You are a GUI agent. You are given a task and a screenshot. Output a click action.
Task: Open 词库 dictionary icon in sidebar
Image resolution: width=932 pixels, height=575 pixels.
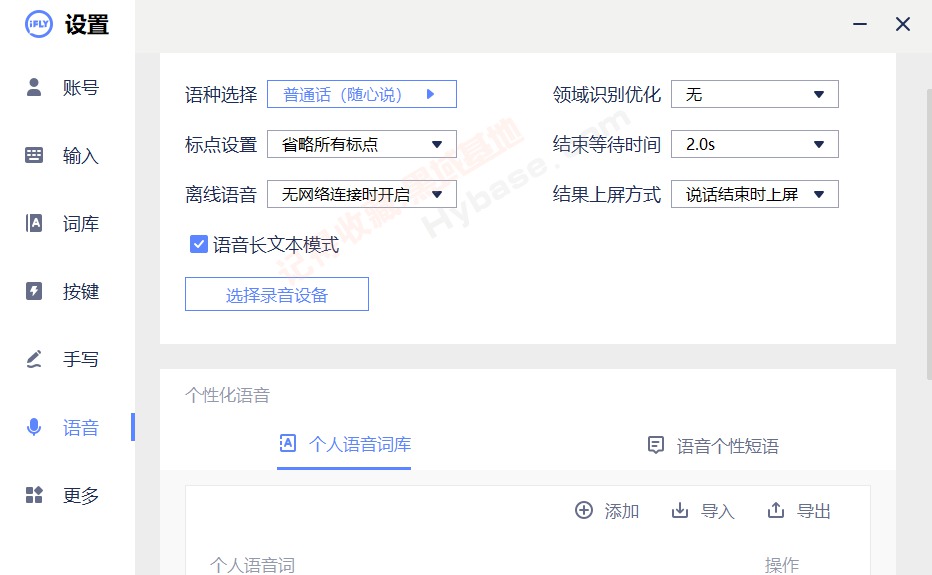pos(34,223)
